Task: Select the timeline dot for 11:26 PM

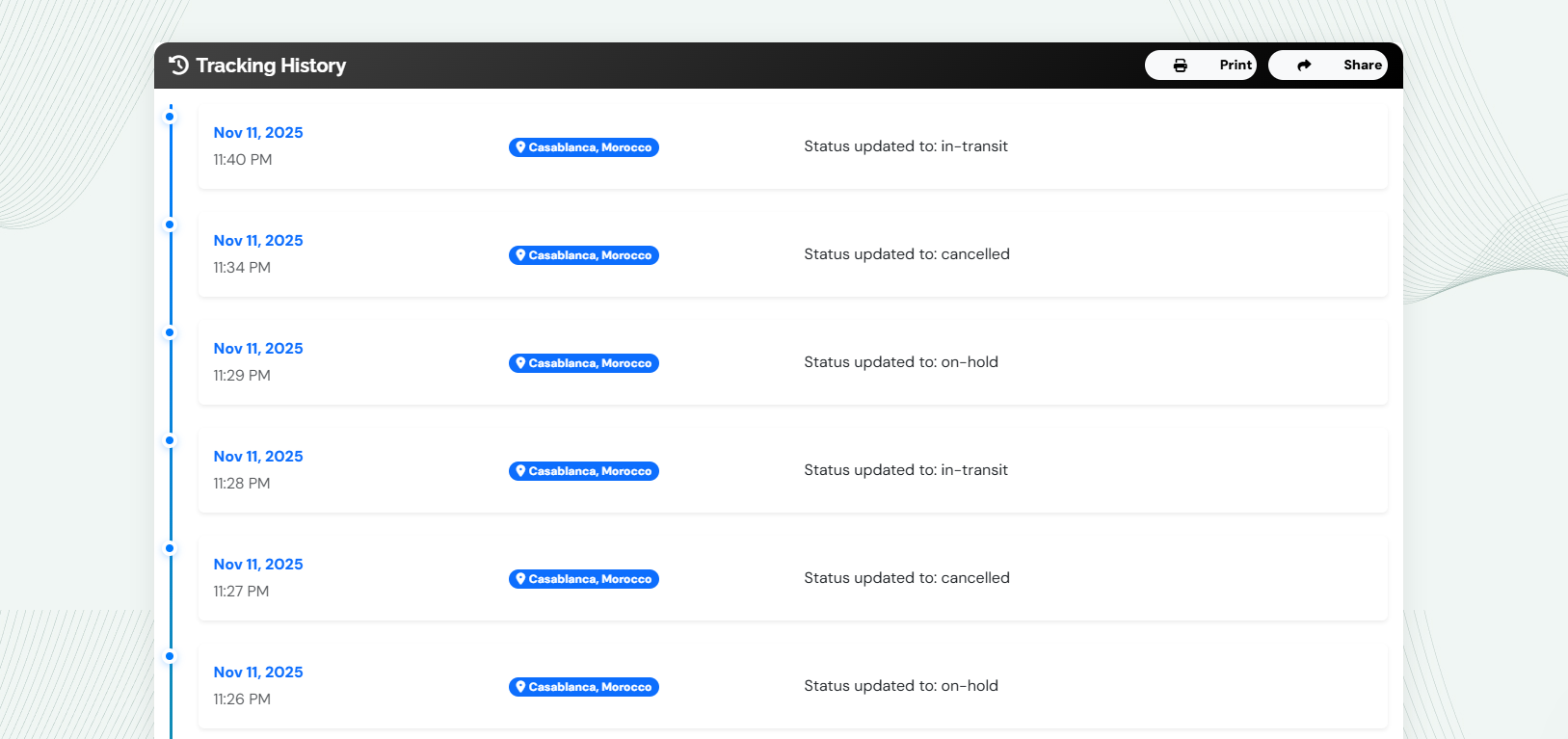Action: pyautogui.click(x=170, y=656)
